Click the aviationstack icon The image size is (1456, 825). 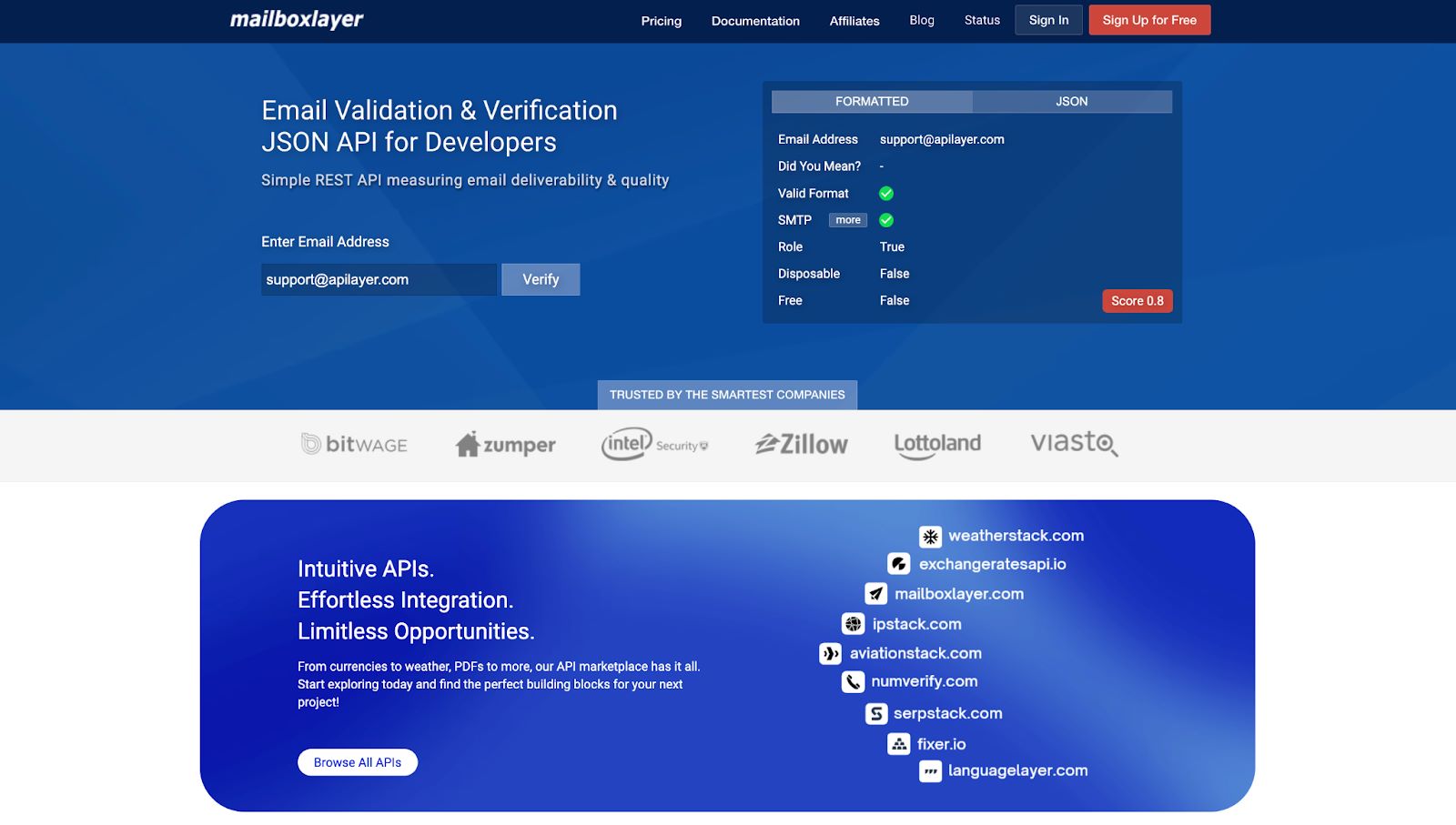pyautogui.click(x=831, y=653)
